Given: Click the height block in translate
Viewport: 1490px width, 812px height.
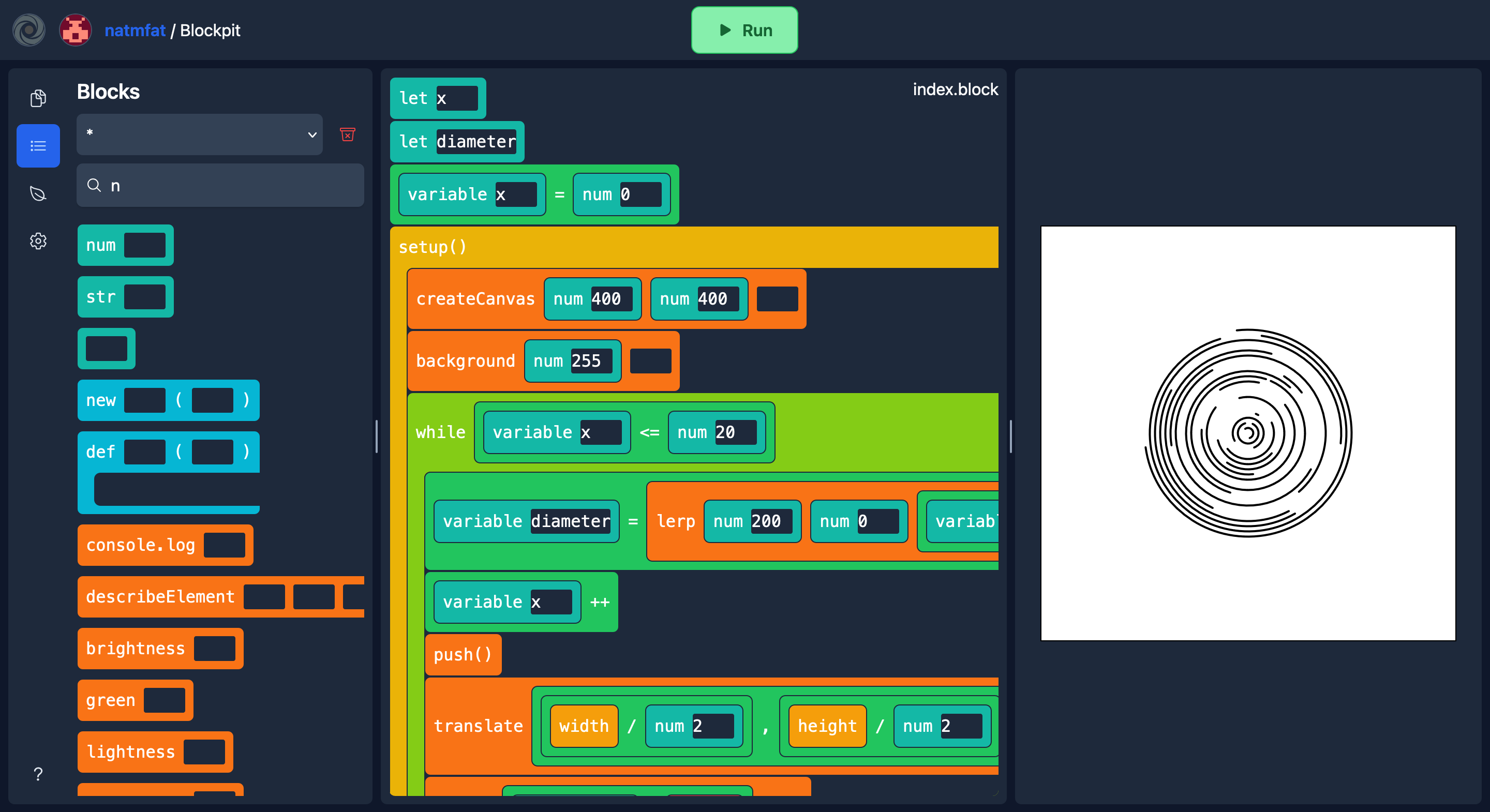Looking at the screenshot, I should click(828, 727).
